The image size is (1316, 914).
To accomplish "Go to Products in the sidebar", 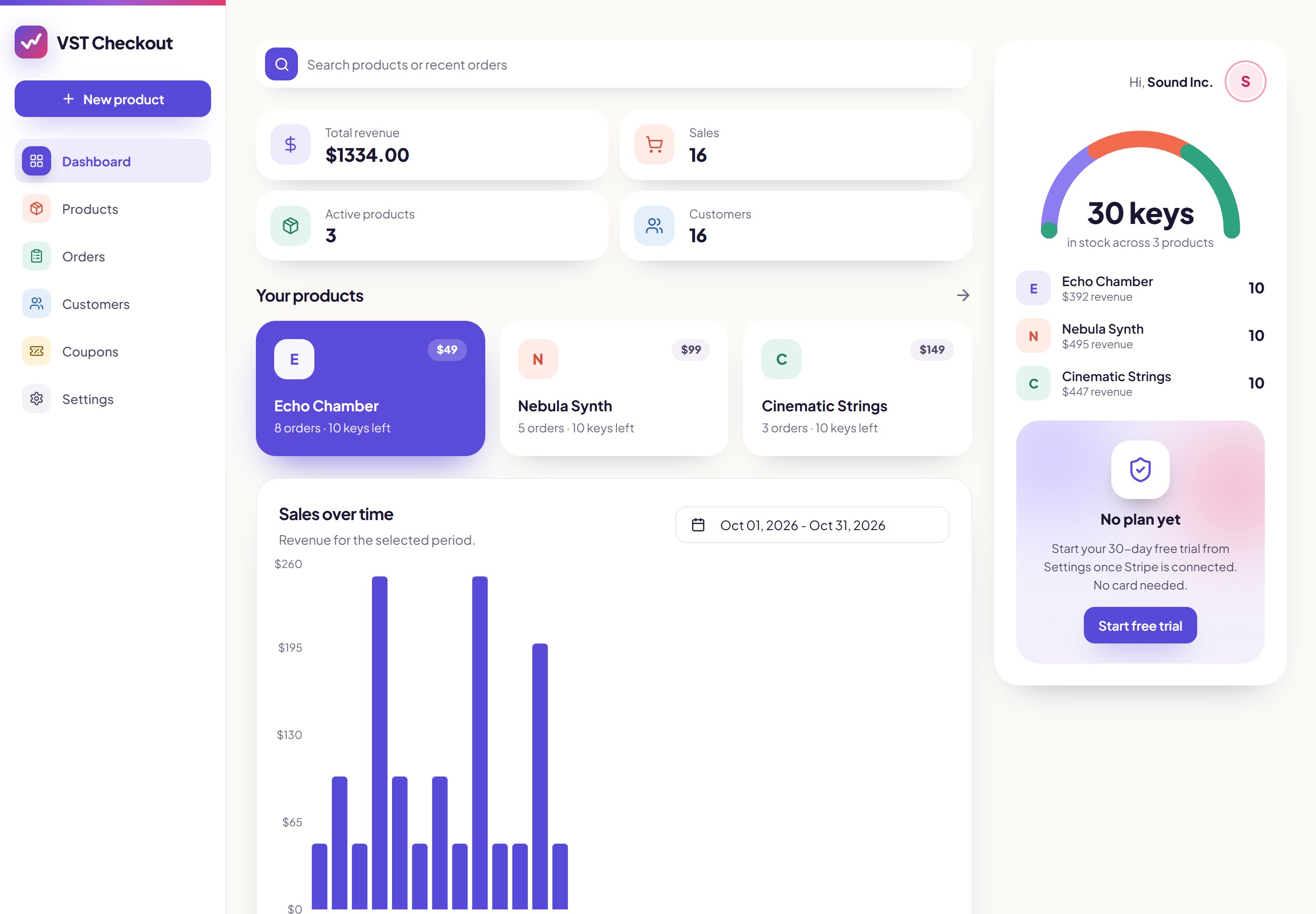I will (113, 208).
